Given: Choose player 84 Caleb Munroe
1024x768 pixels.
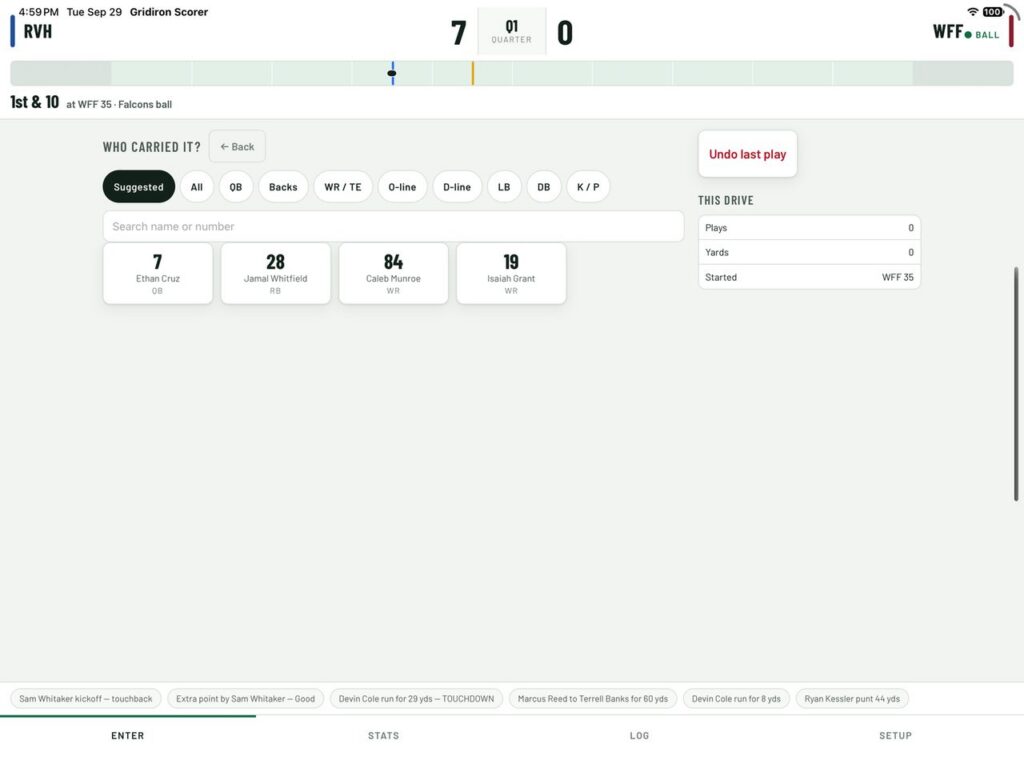Looking at the screenshot, I should 393,274.
